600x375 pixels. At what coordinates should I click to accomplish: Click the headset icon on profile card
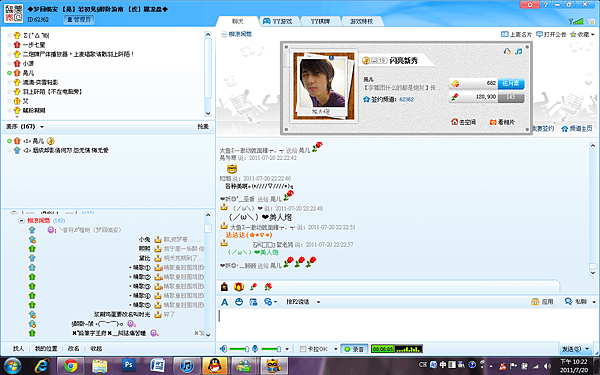coord(507,51)
